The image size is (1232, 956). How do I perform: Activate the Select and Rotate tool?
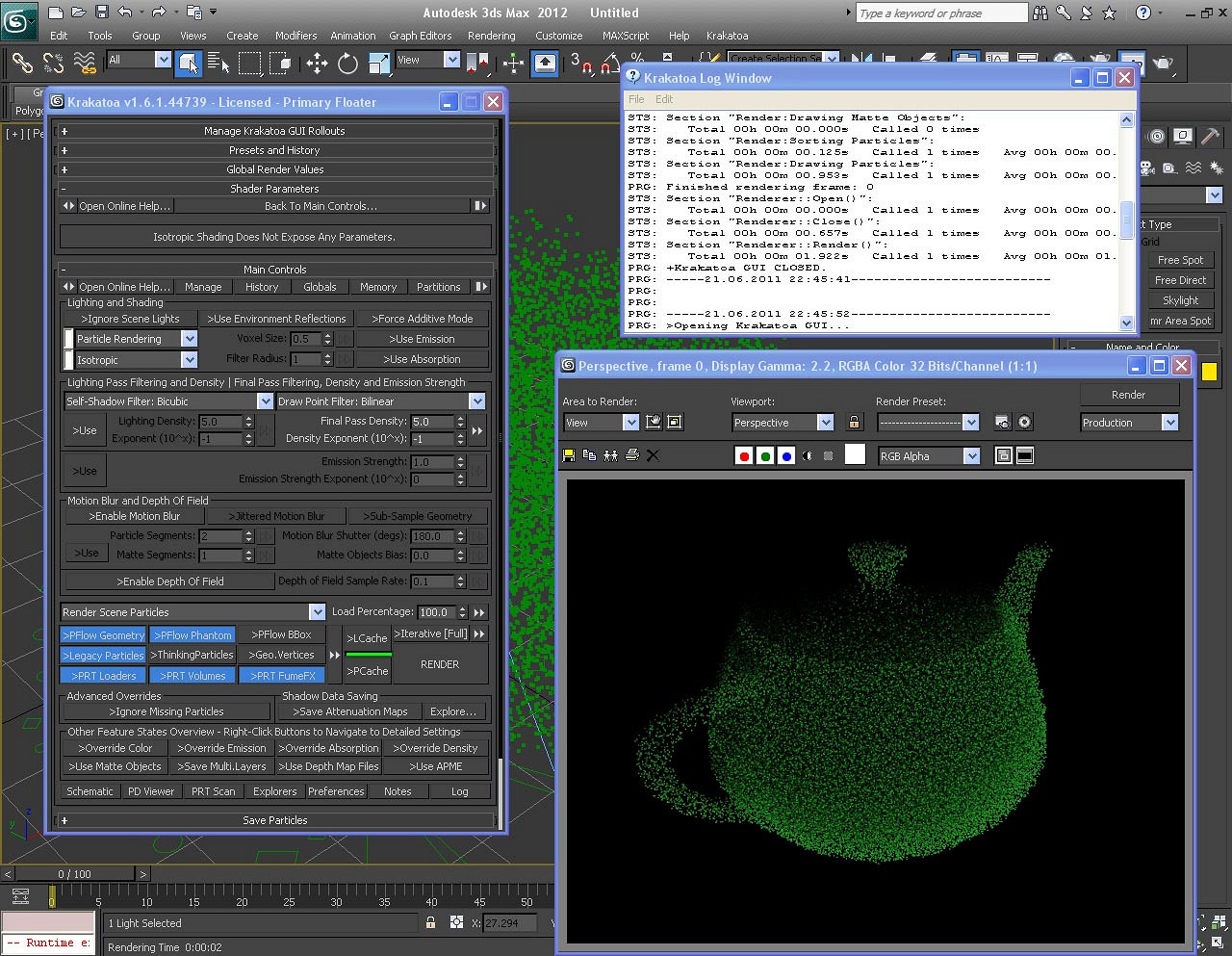tap(347, 64)
